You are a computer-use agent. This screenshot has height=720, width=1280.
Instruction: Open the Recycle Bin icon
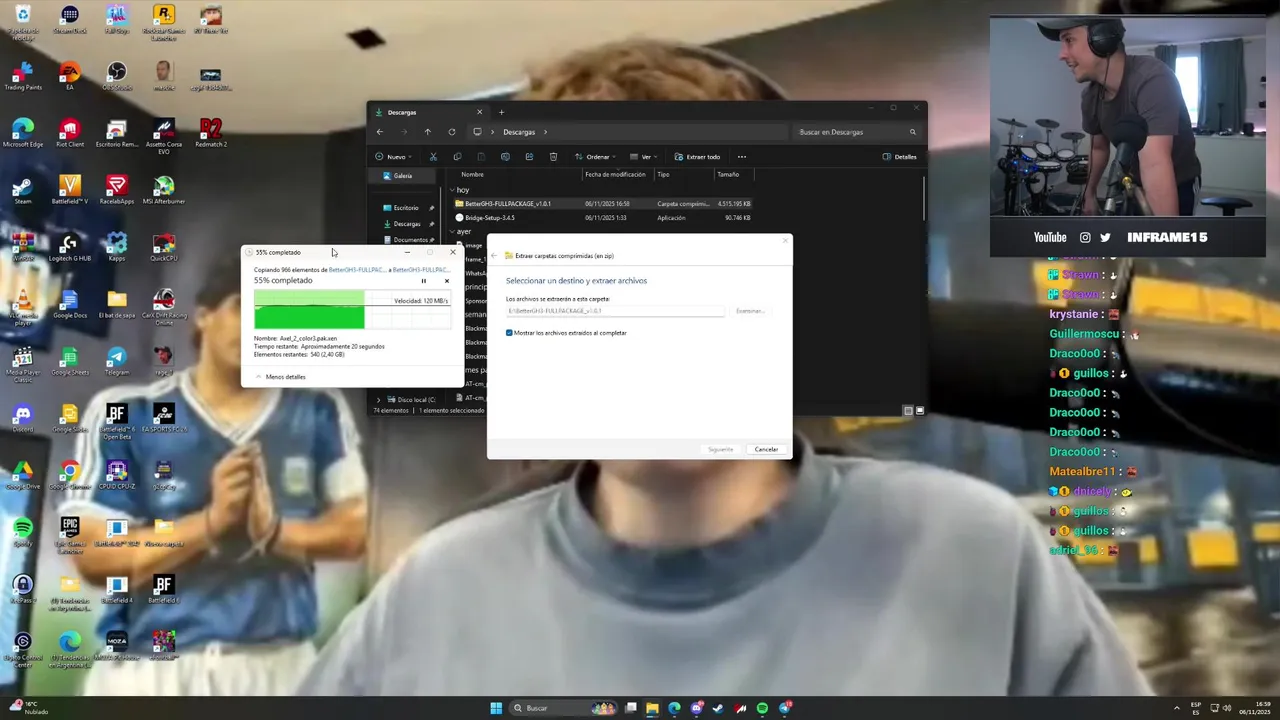pyautogui.click(x=22, y=20)
